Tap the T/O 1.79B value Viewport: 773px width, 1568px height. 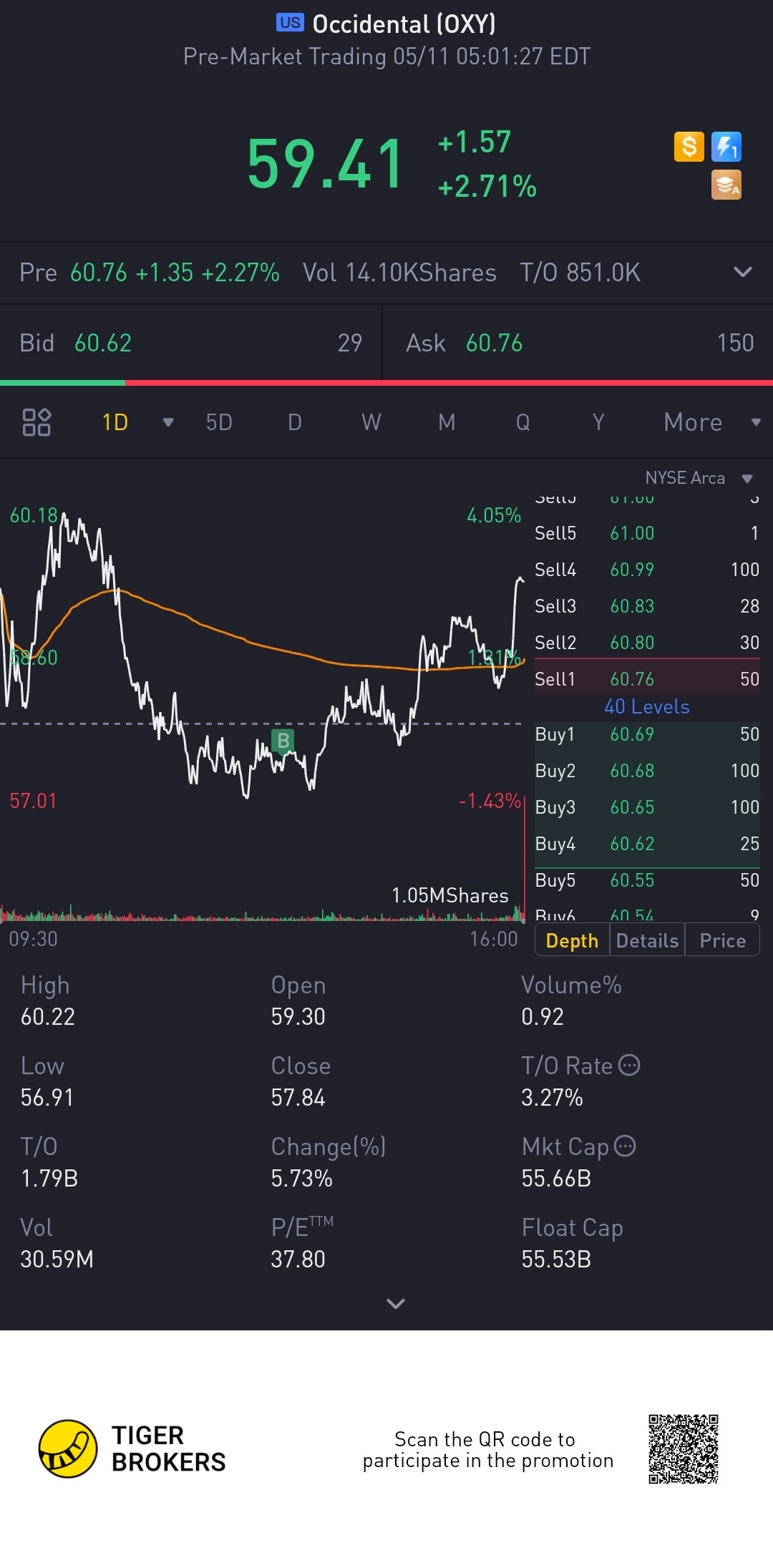click(x=49, y=1178)
